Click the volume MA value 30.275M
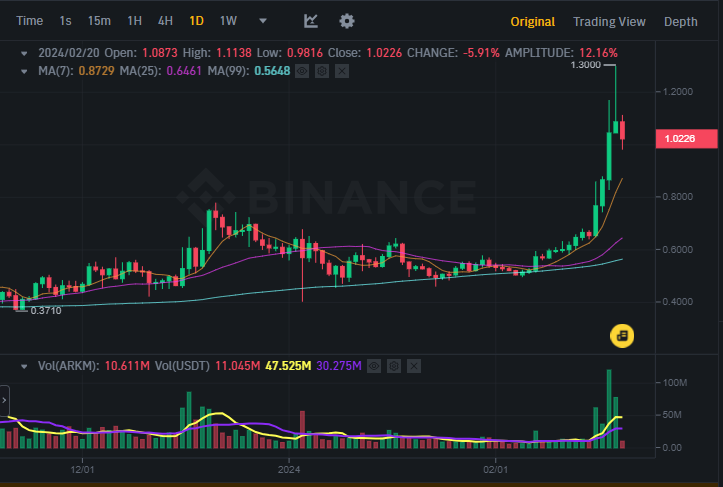Screen dimensions: 723x487 pos(339,366)
